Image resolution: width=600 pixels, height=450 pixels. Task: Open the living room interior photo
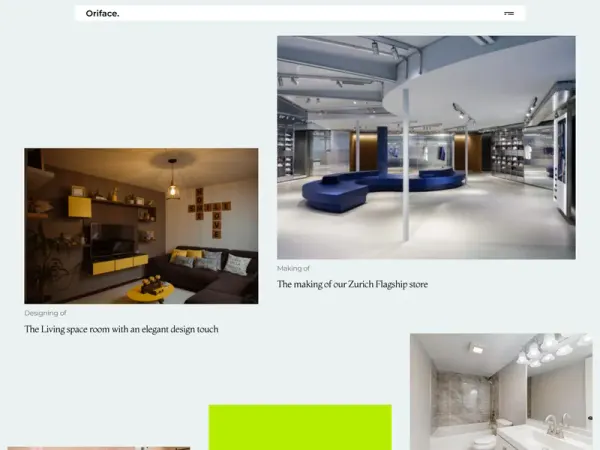tap(141, 226)
